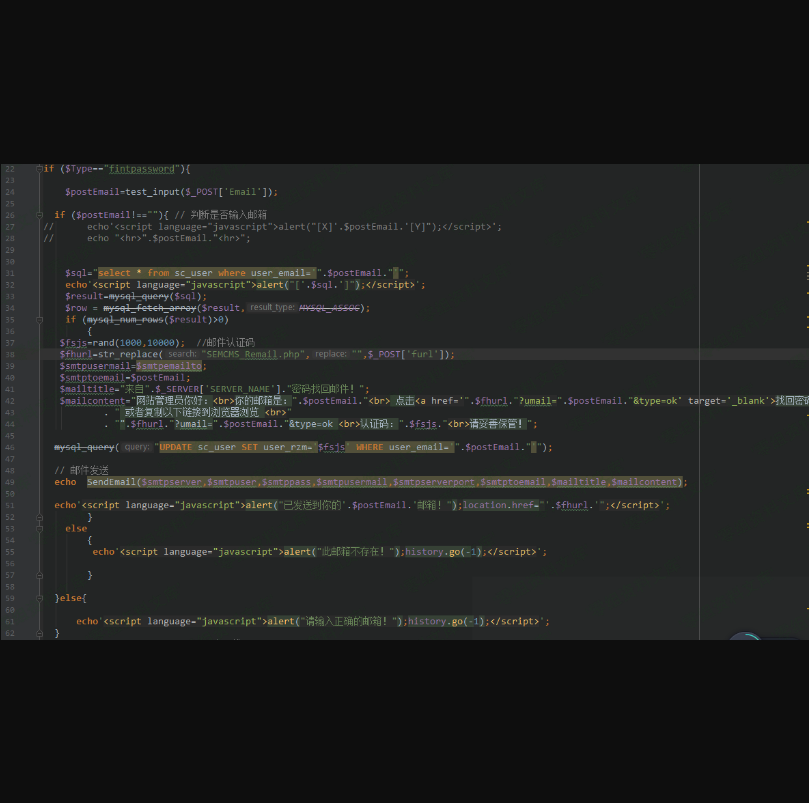Place cursor on the SendEmail function call

(x=111, y=482)
